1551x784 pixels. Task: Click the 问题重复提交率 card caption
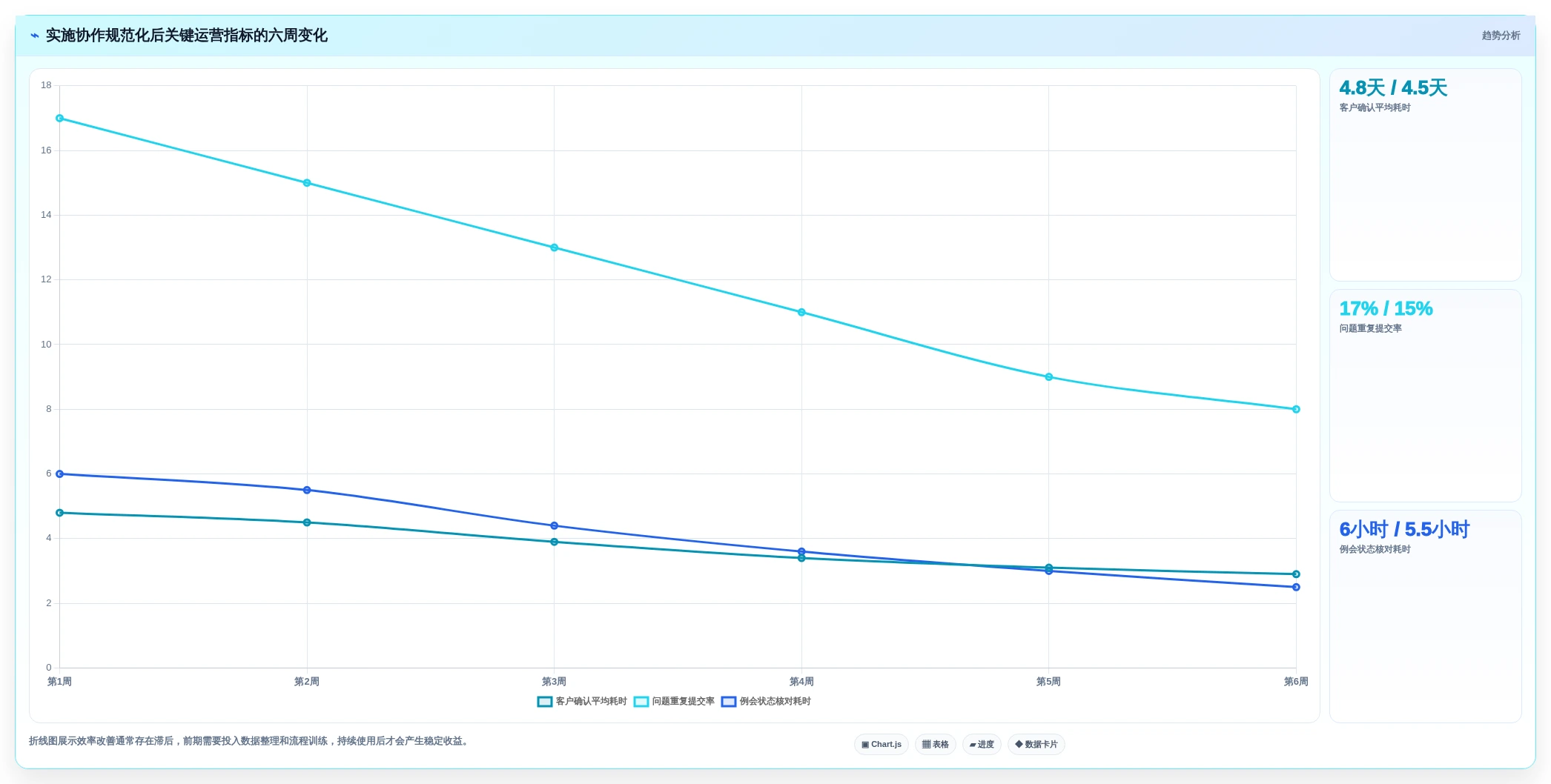coord(1370,328)
